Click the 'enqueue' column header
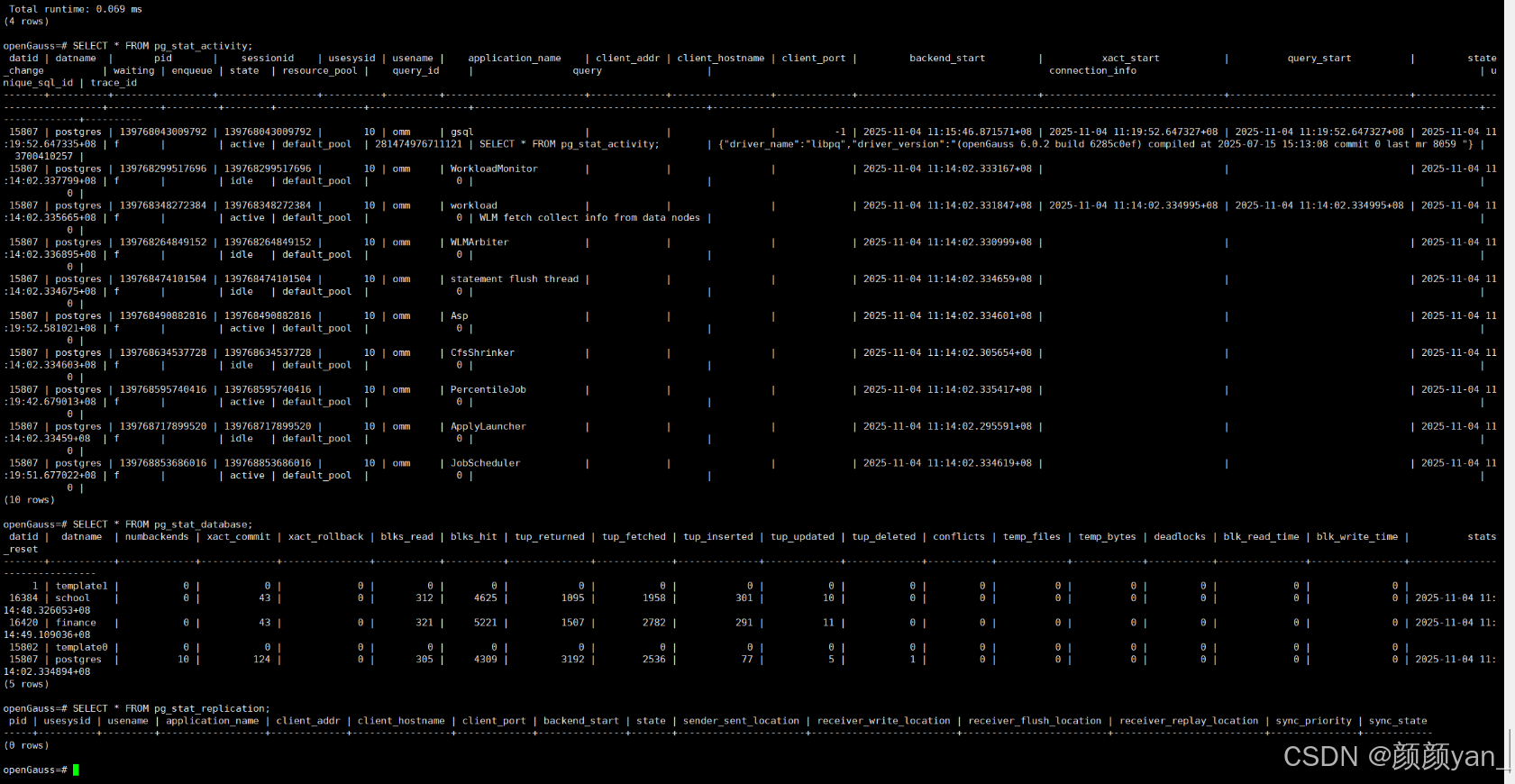The height and width of the screenshot is (784, 1515). (x=192, y=70)
